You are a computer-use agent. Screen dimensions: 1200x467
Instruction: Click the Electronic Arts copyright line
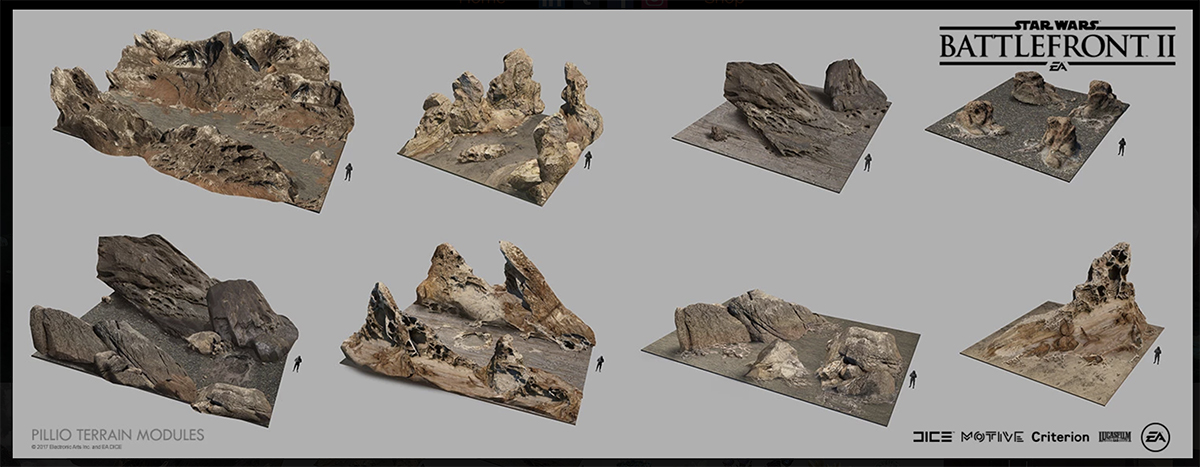pos(75,449)
